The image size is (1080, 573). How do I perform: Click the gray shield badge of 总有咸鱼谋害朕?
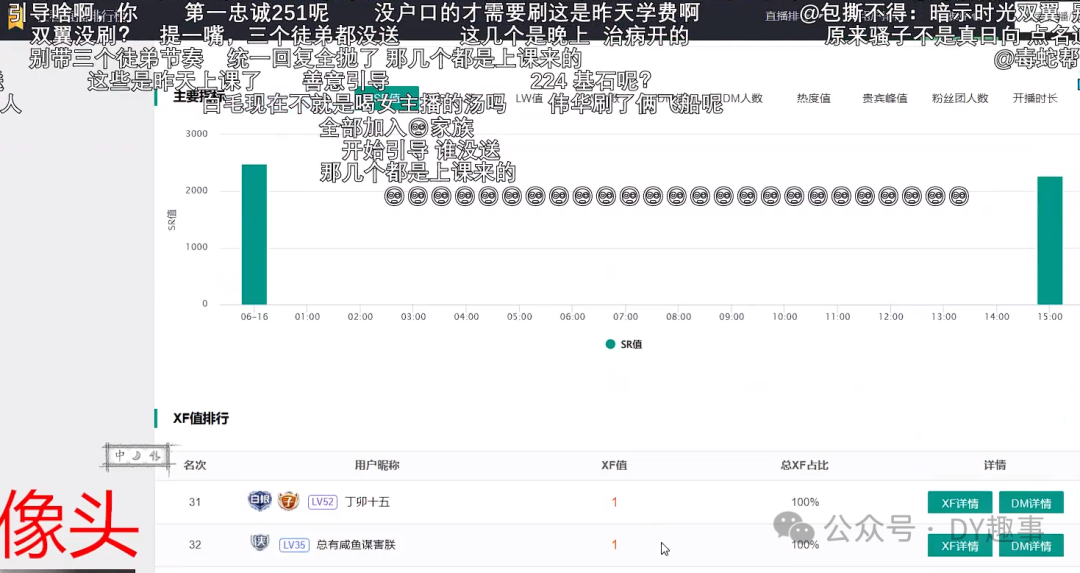pyautogui.click(x=260, y=543)
